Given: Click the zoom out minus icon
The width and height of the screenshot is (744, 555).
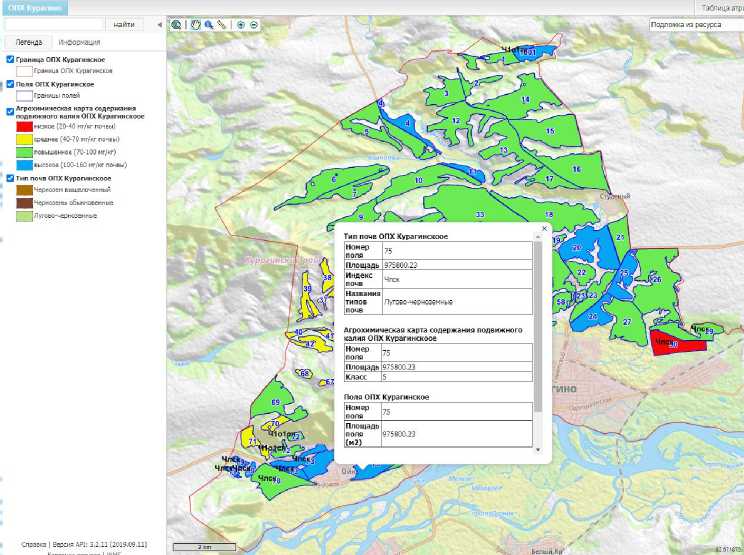Looking at the screenshot, I should pyautogui.click(x=254, y=24).
